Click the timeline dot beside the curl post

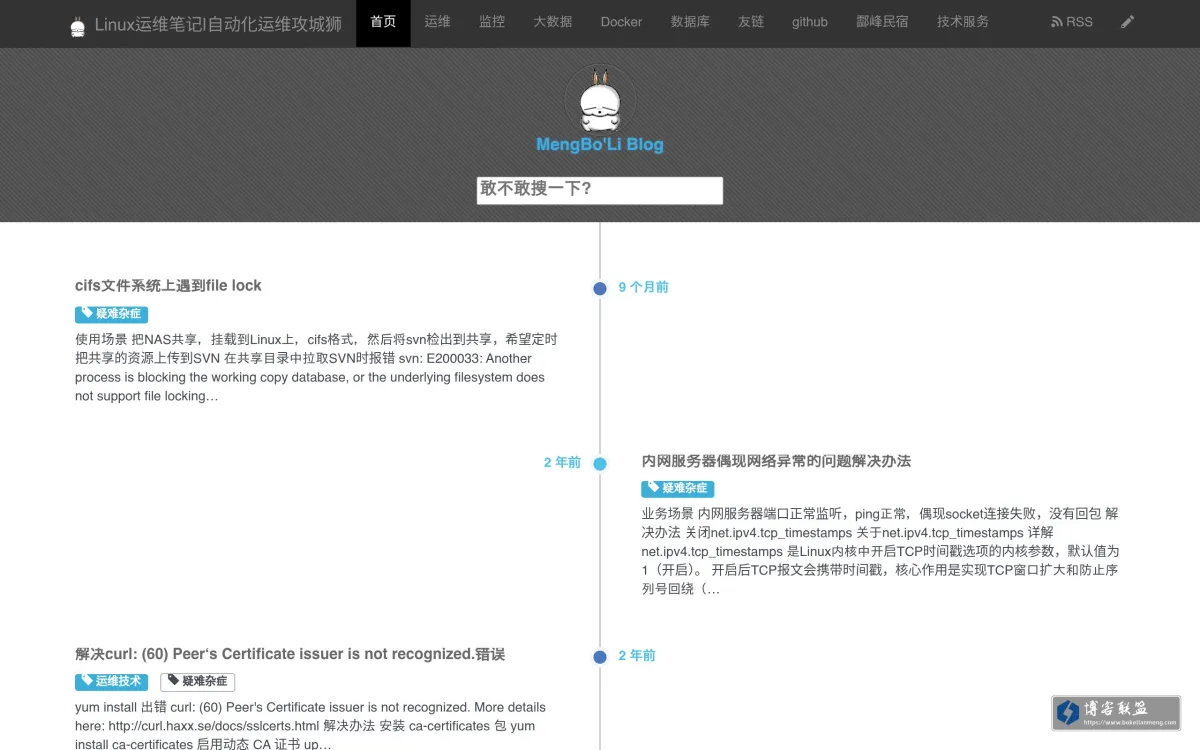(600, 657)
